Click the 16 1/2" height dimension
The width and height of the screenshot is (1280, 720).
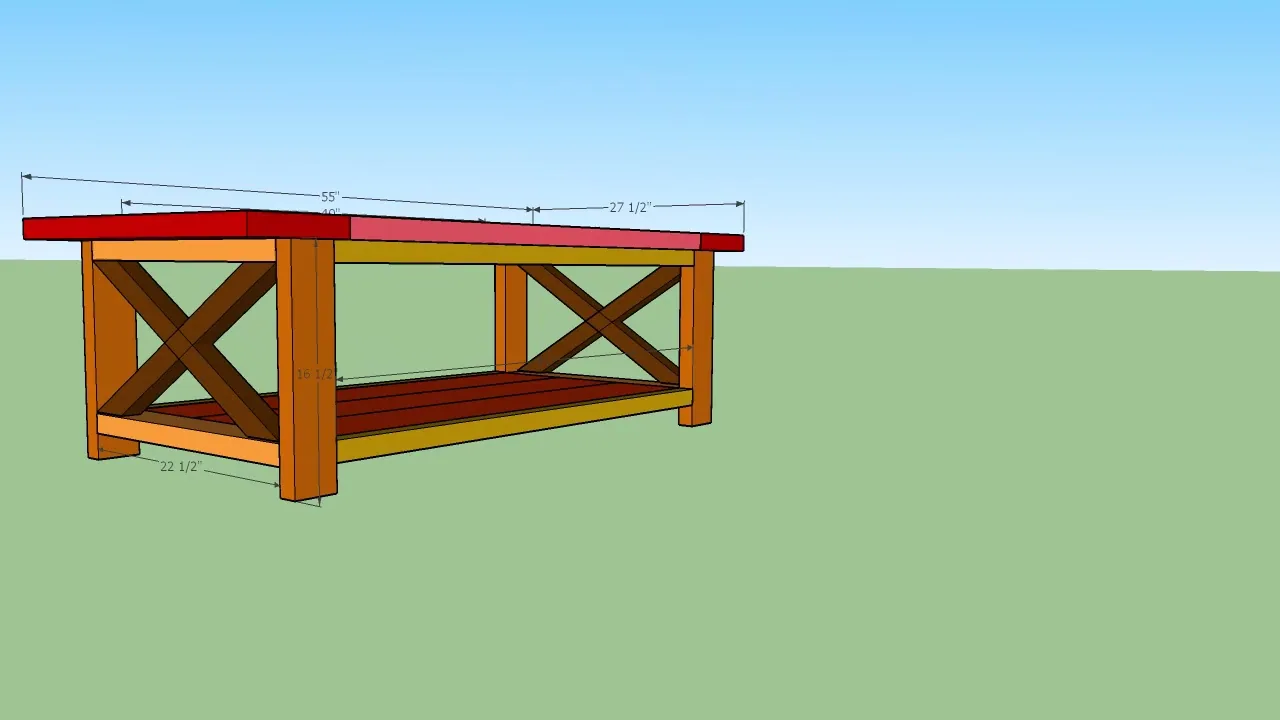[315, 374]
